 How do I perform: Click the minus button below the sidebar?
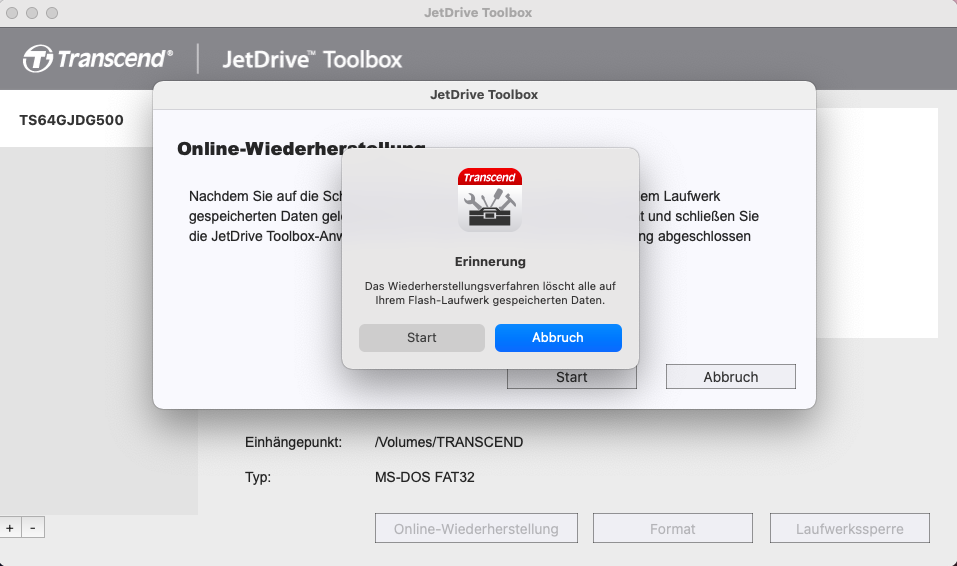[x=33, y=528]
